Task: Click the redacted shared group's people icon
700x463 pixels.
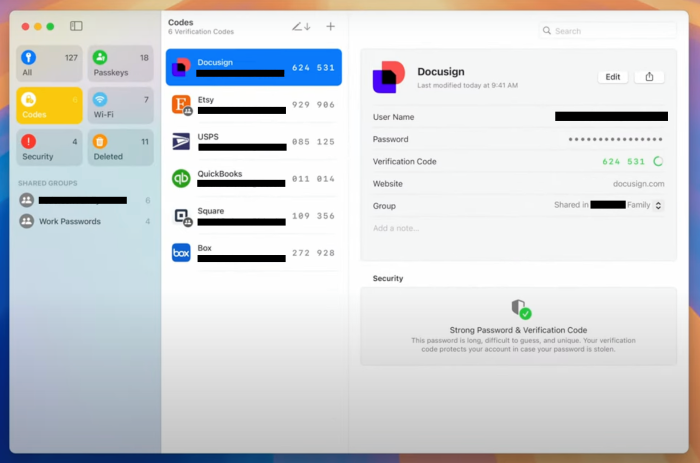Action: (x=27, y=200)
